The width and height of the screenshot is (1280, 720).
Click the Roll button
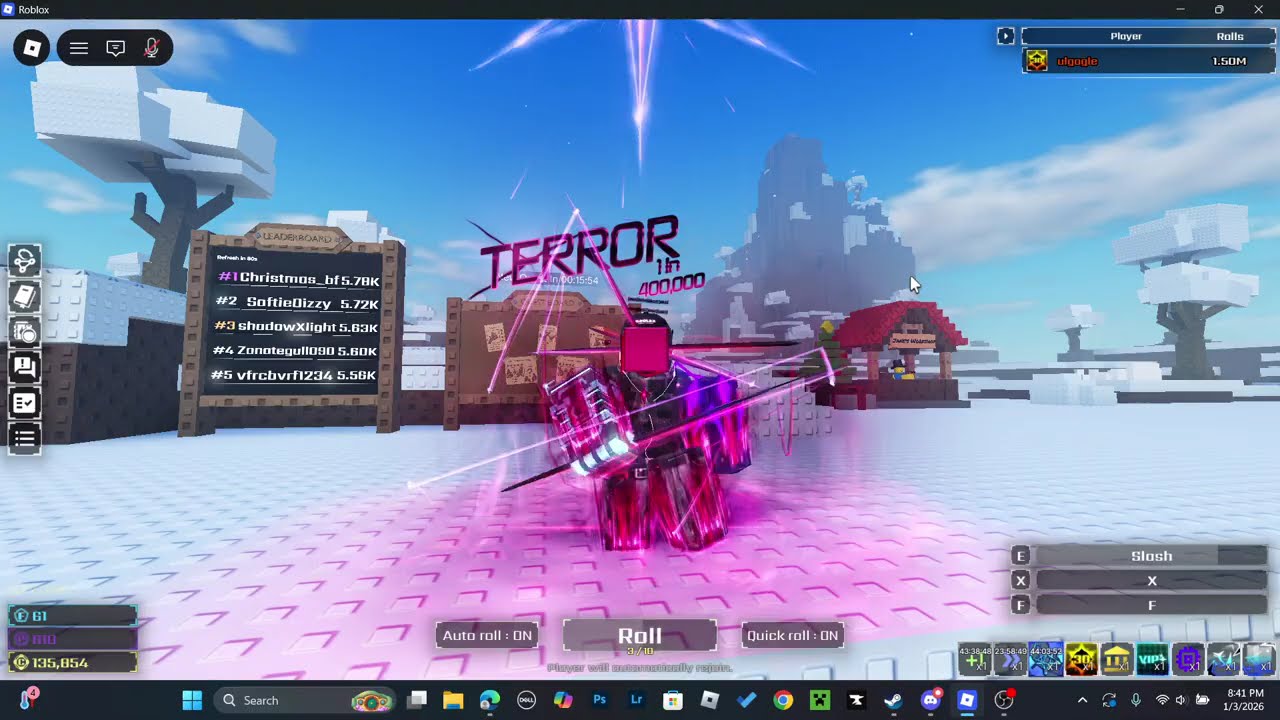click(x=640, y=637)
